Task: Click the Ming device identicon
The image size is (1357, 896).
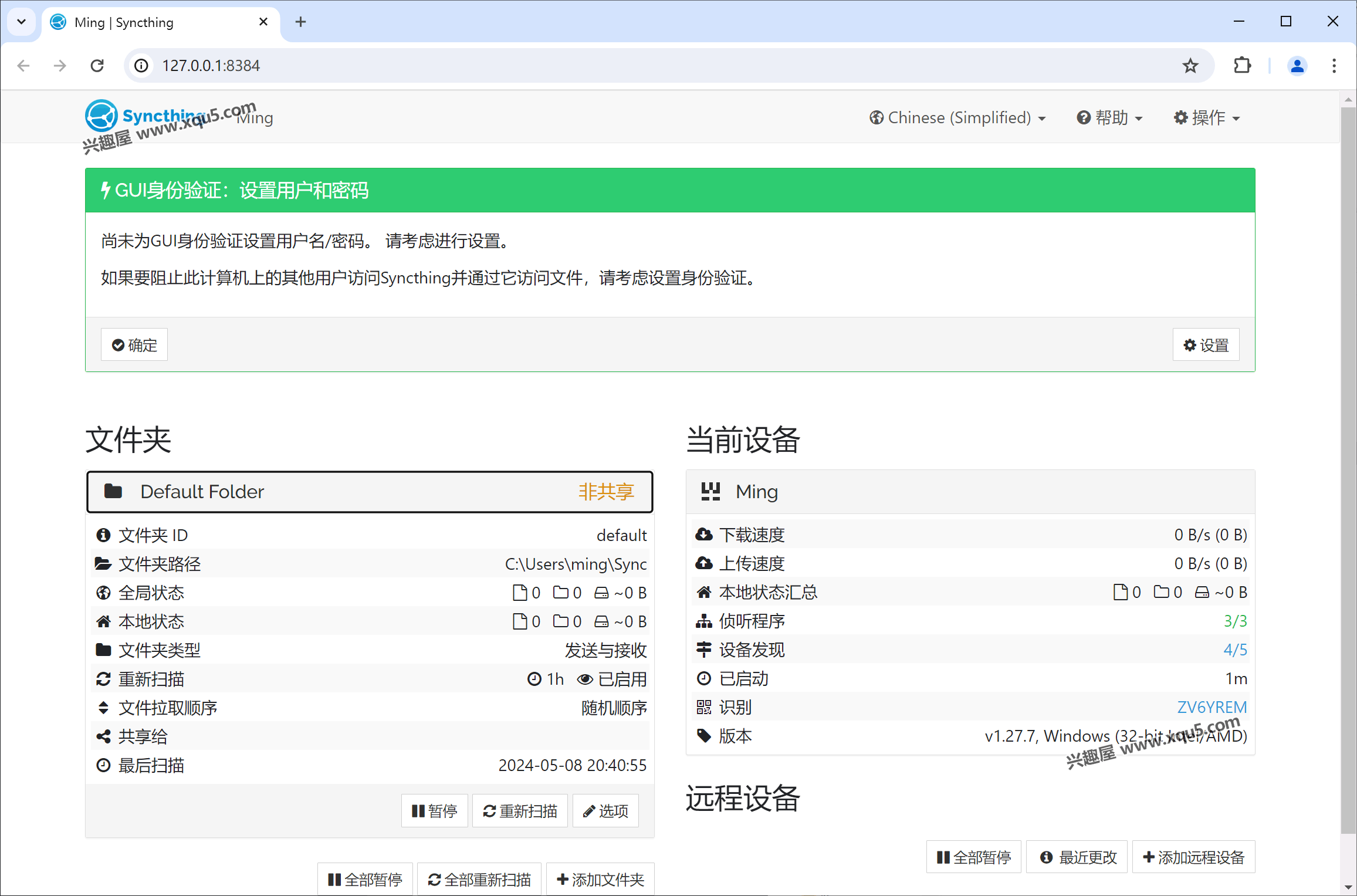Action: [710, 491]
